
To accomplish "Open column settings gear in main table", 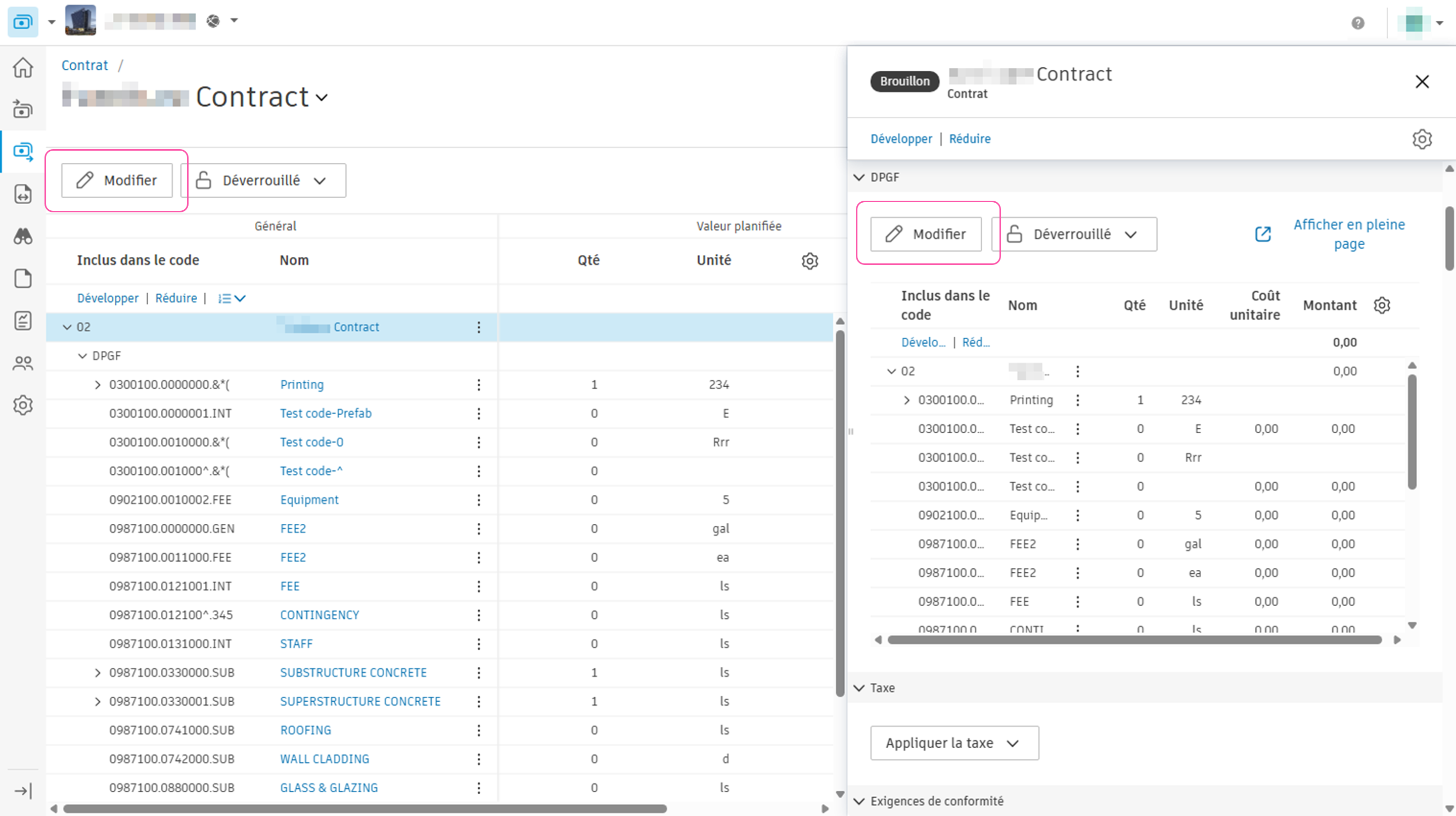I will 809,260.
